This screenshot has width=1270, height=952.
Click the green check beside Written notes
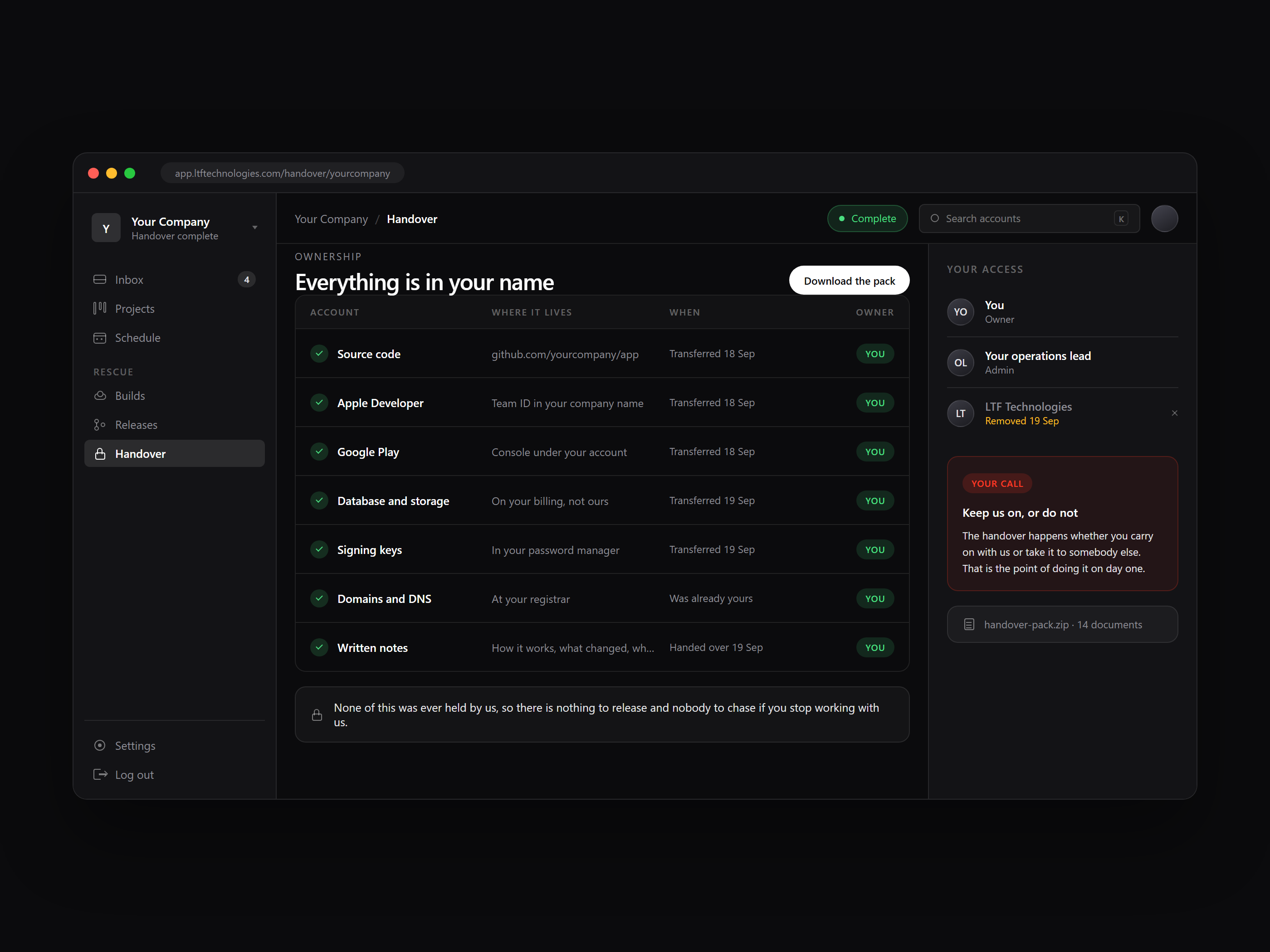319,647
